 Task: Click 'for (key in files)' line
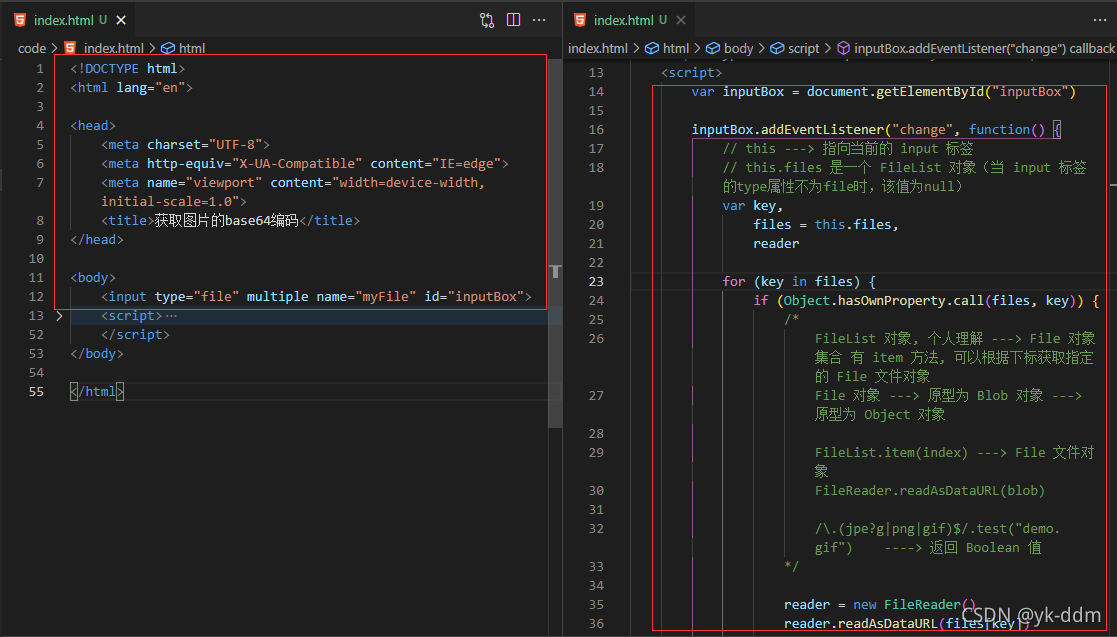(799, 281)
